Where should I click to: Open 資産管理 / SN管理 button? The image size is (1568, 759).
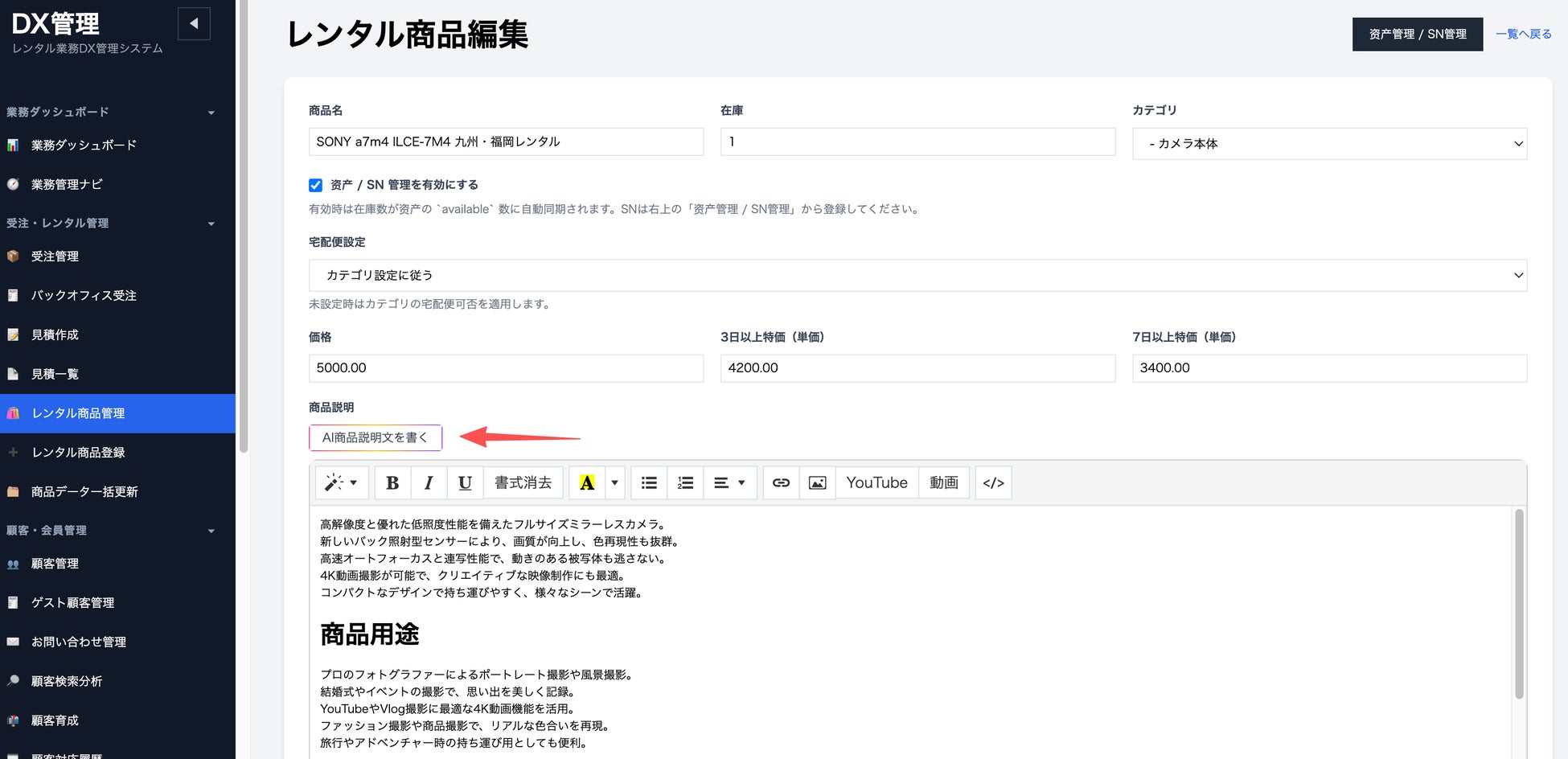(x=1418, y=34)
